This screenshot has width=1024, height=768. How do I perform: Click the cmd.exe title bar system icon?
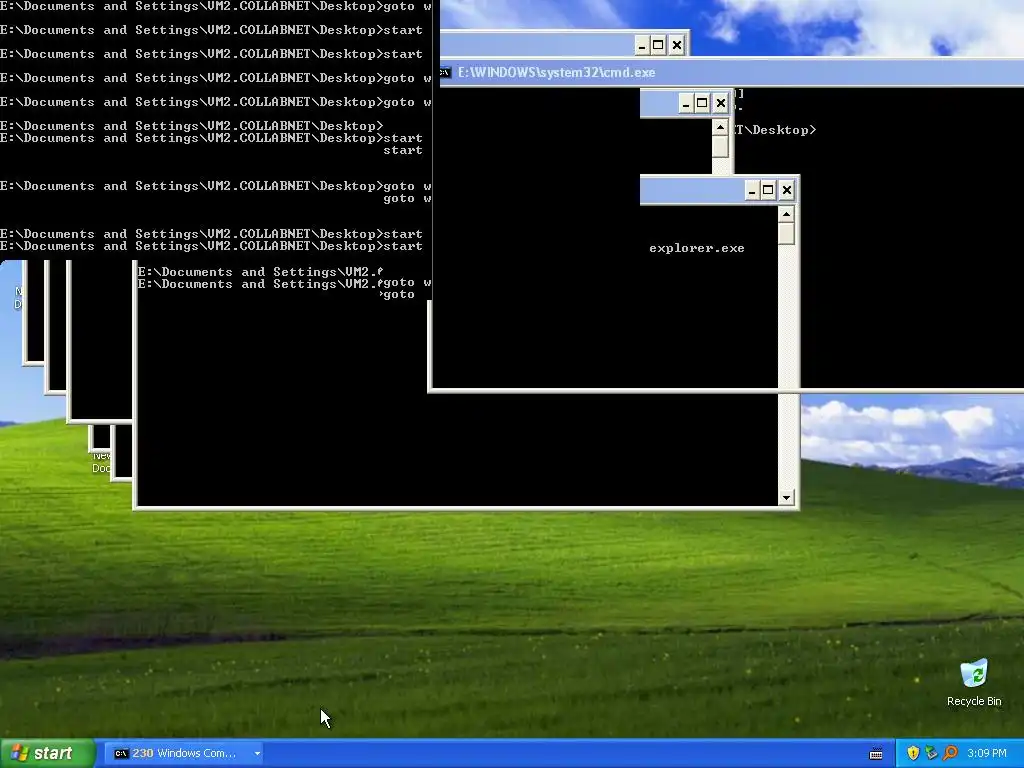click(446, 72)
